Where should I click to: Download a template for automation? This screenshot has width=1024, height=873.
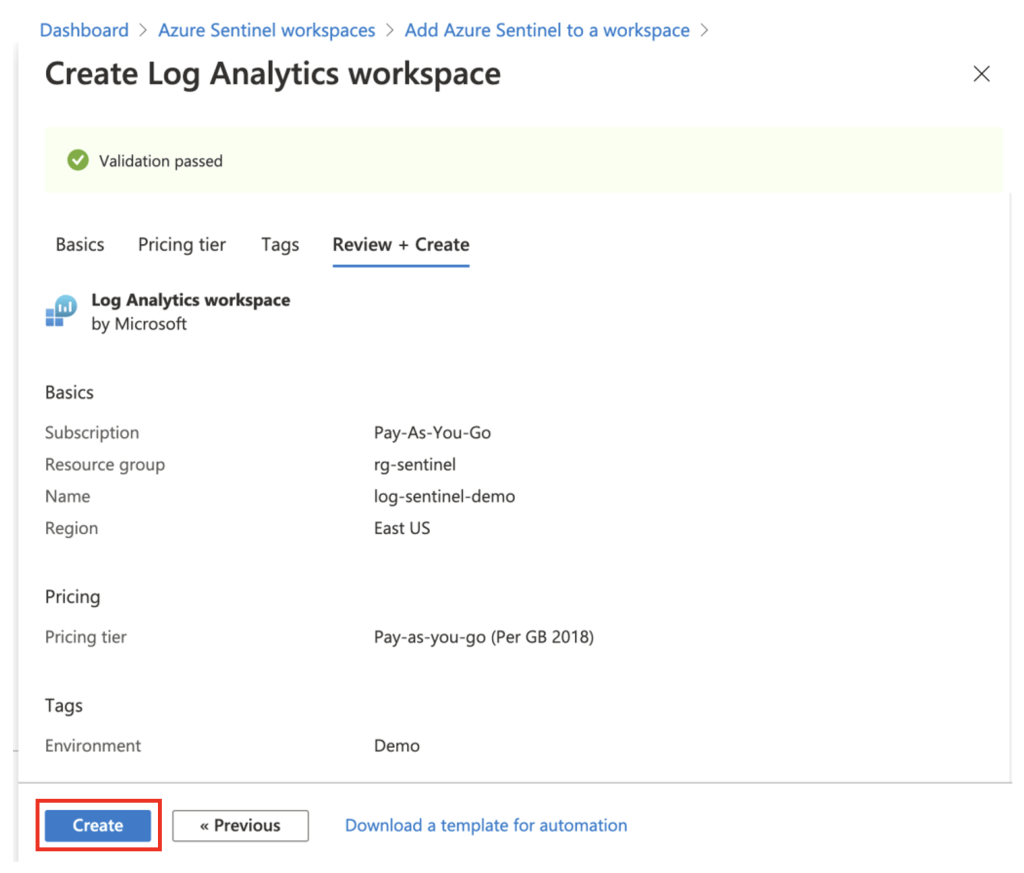(x=486, y=825)
